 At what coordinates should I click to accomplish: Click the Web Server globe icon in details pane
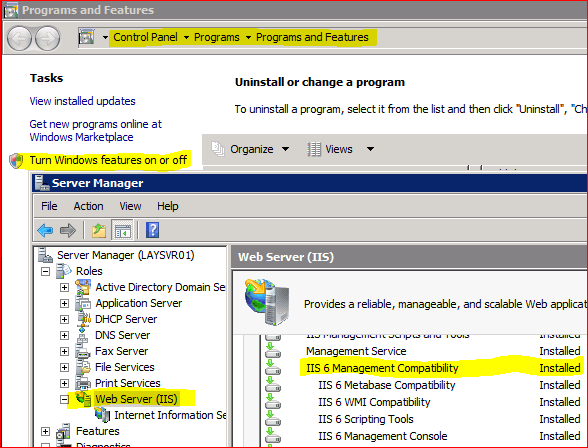267,302
